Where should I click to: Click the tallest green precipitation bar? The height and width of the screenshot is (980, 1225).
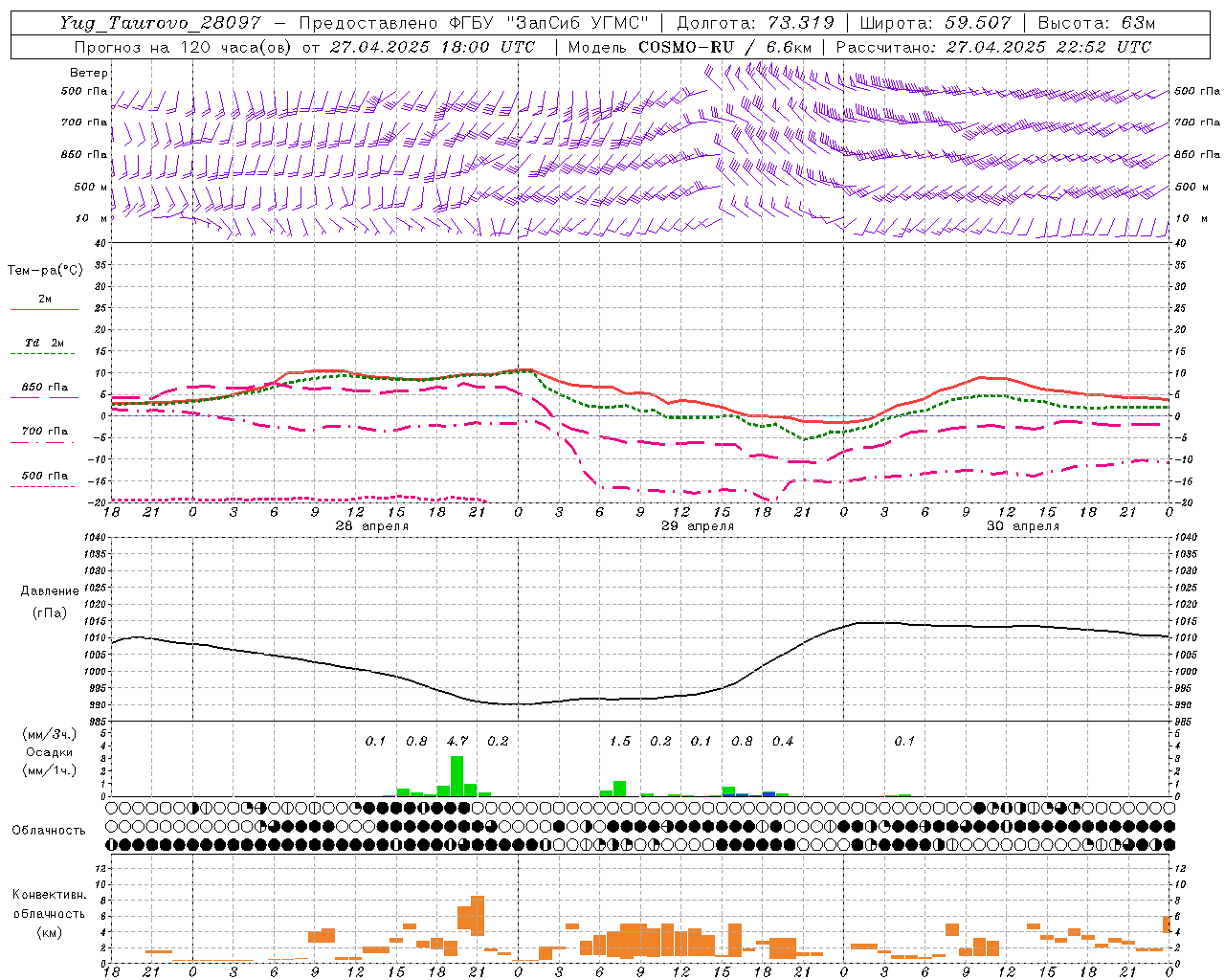click(457, 776)
